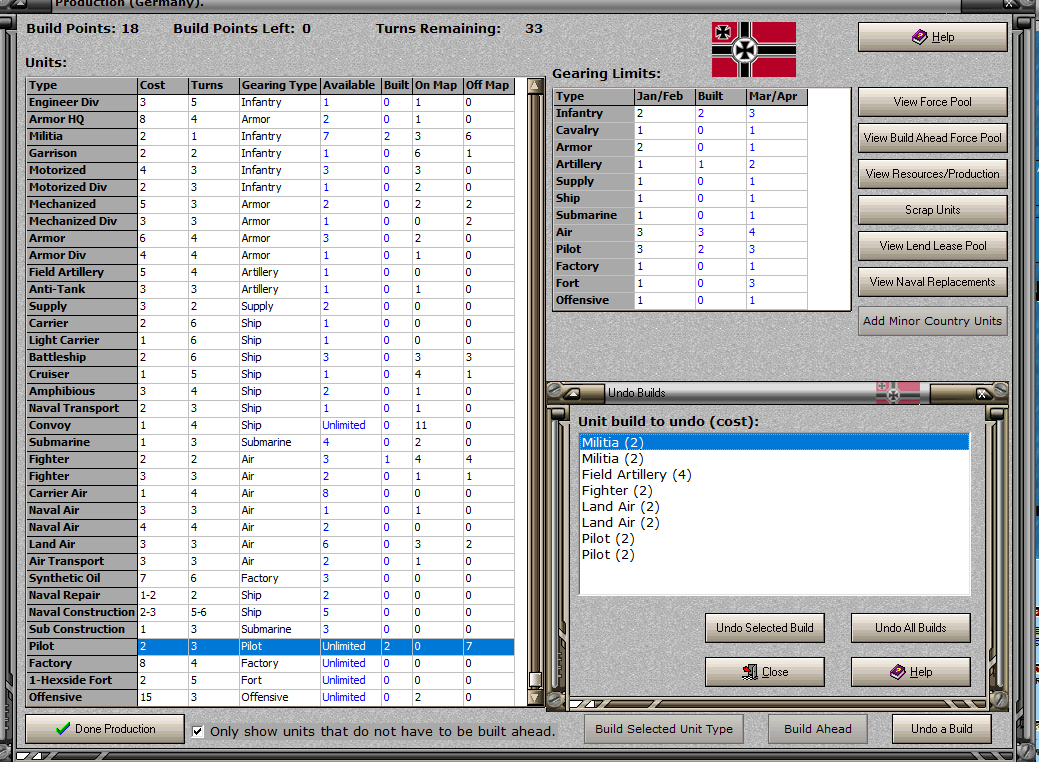Select the Naval Transport row
The height and width of the screenshot is (762, 1039).
point(270,408)
